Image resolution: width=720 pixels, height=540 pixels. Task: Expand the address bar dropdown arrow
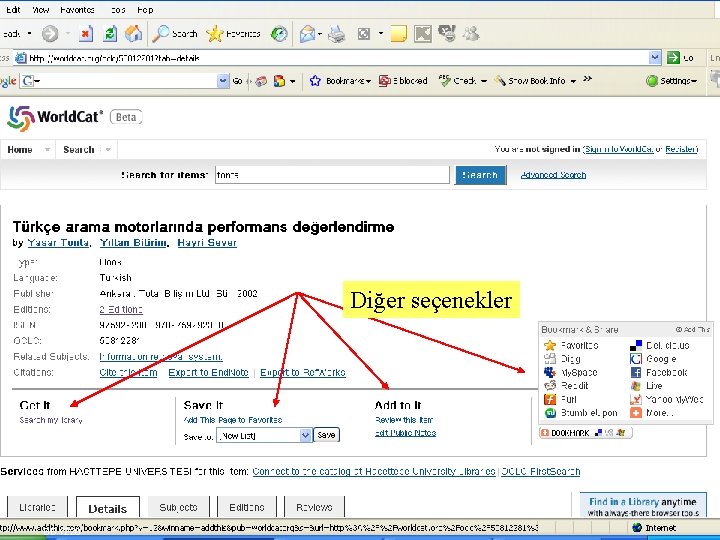pos(655,57)
